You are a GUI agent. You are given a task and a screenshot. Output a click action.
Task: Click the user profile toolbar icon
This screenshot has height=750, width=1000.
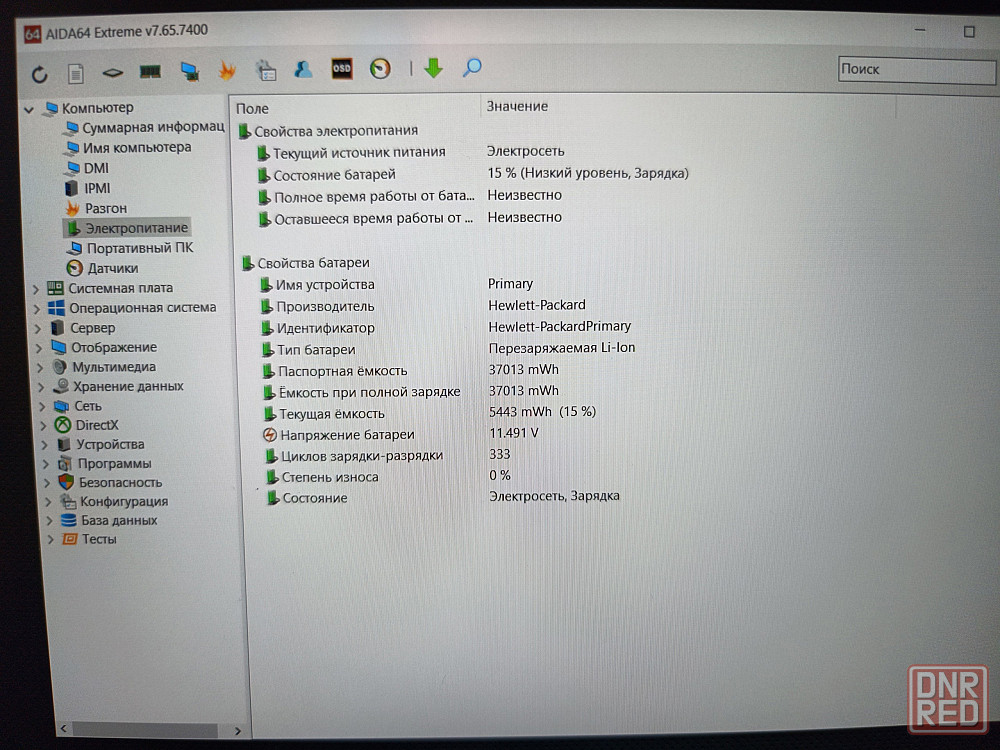303,69
